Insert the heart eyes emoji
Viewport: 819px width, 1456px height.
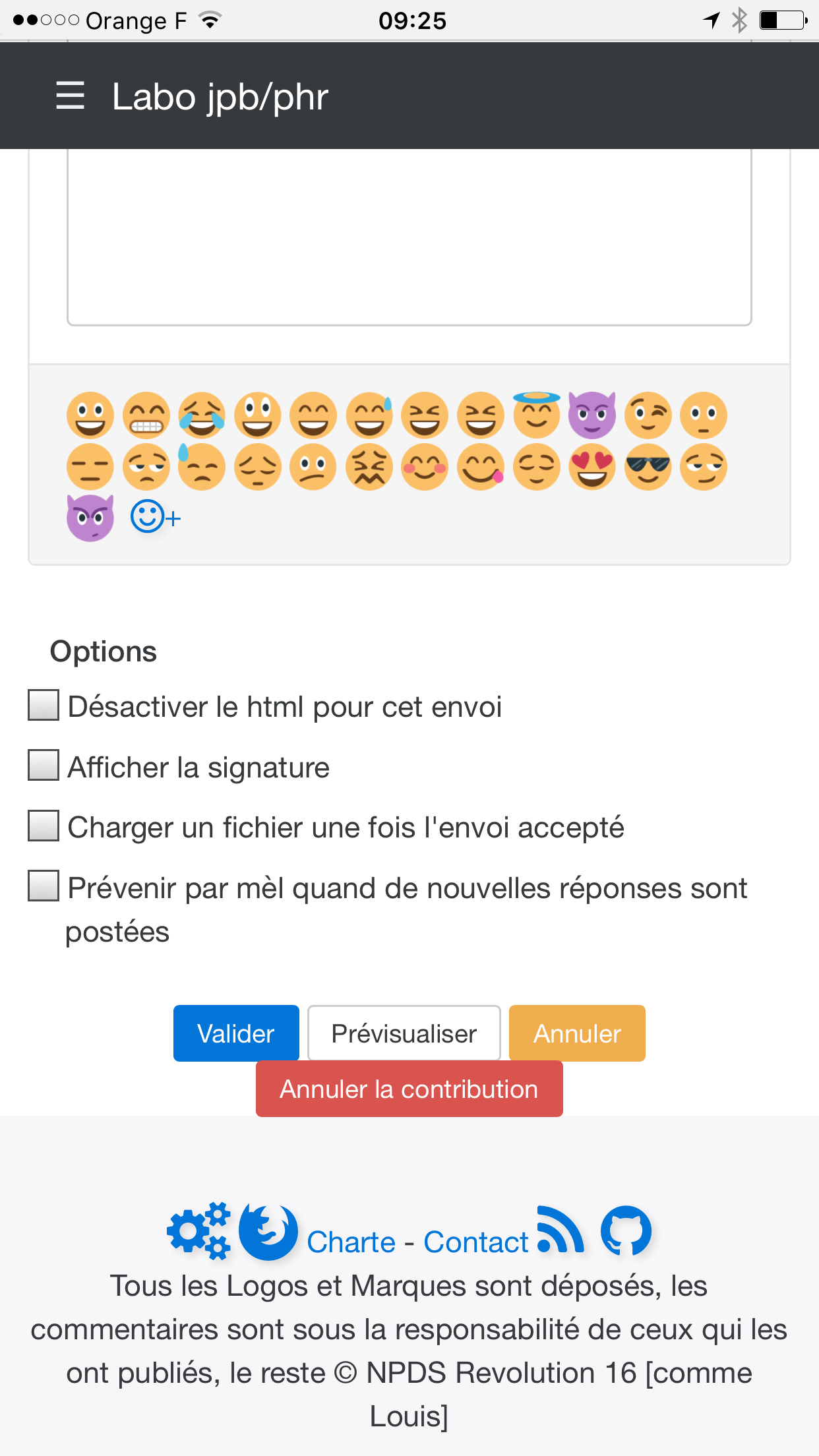coord(592,466)
